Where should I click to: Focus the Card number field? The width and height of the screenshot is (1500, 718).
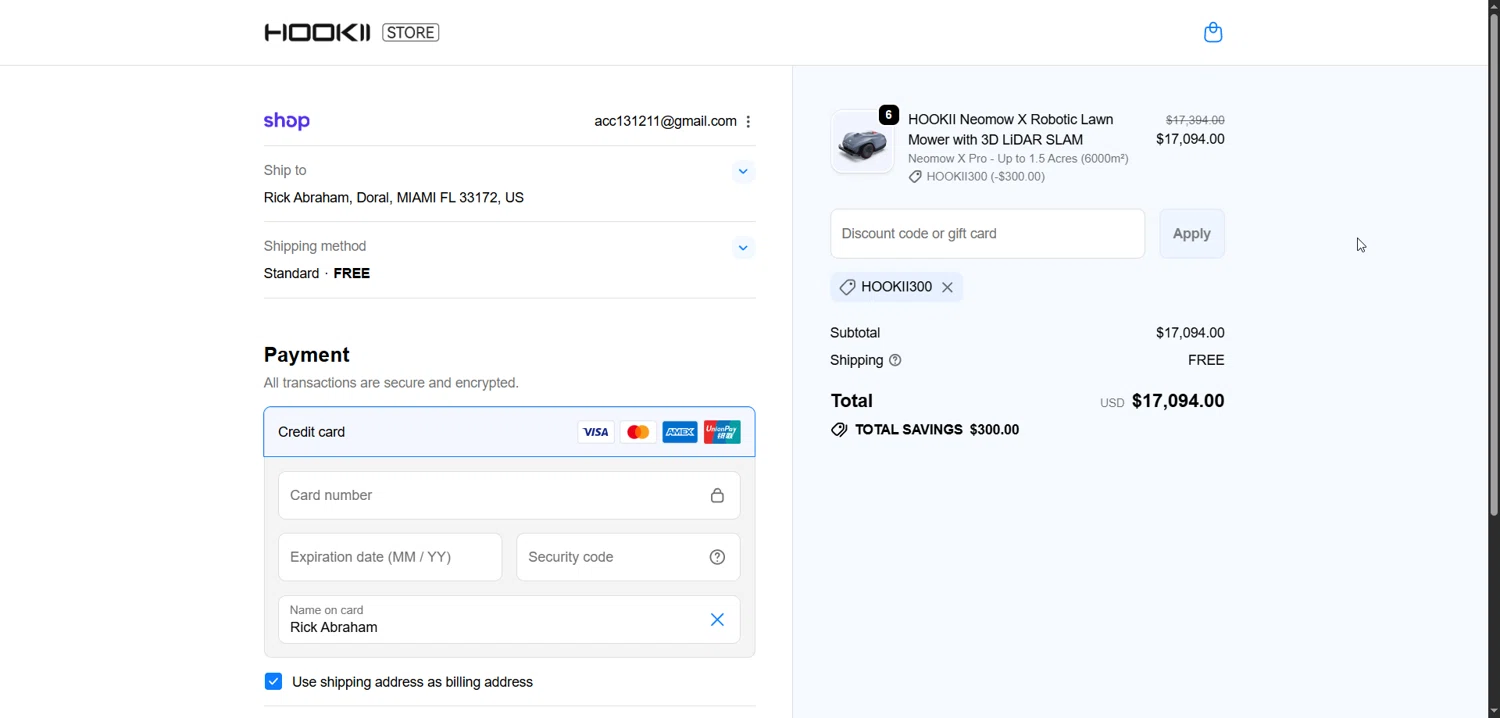[x=509, y=495]
